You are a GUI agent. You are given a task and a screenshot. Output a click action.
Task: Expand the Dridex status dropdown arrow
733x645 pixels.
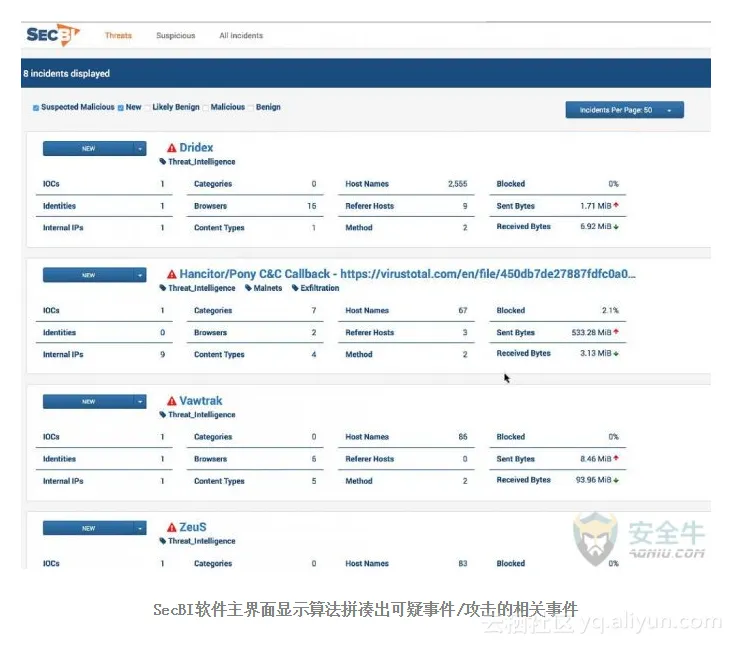point(141,149)
